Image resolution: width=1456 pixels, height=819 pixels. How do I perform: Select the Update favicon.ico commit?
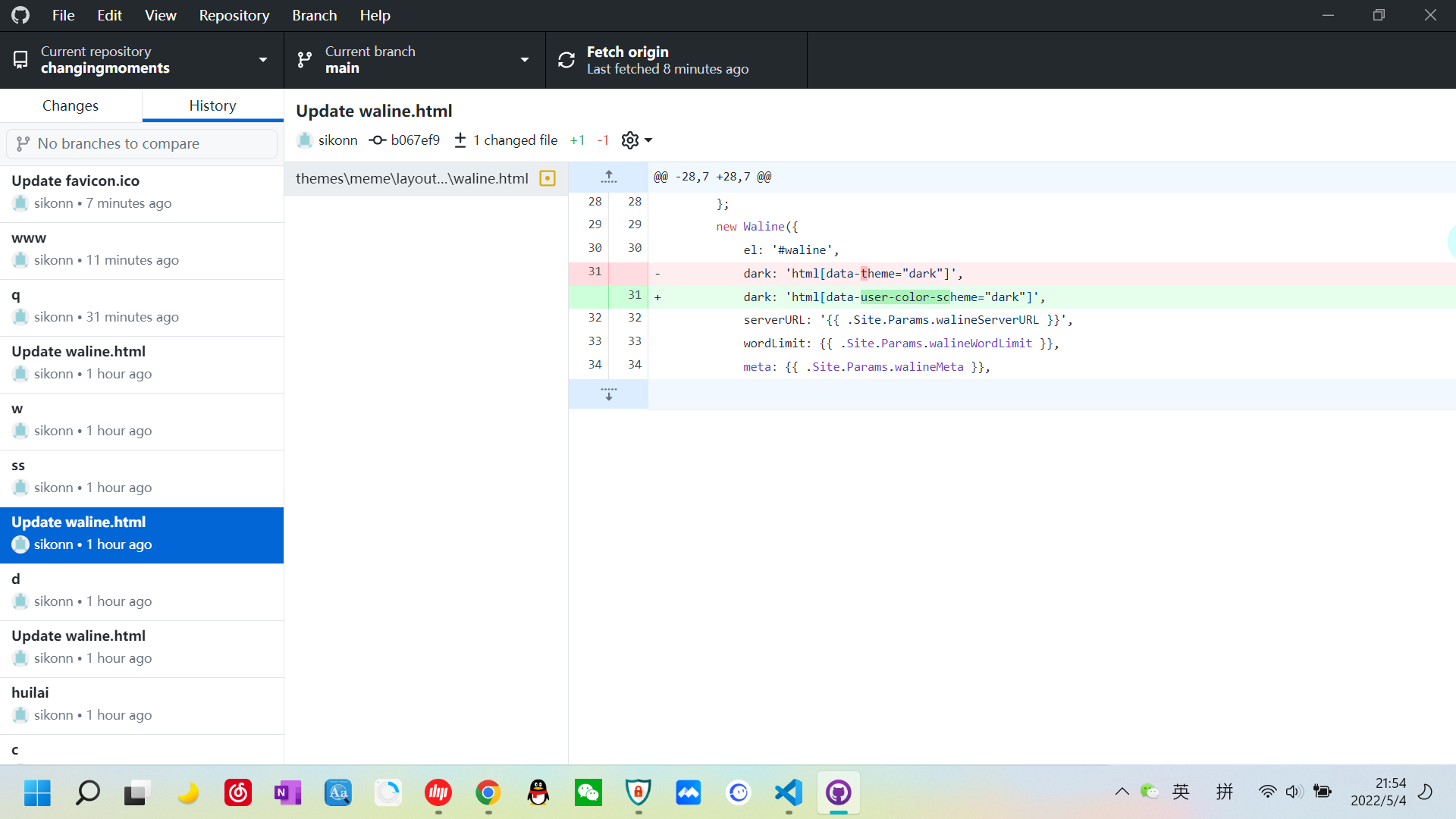142,192
